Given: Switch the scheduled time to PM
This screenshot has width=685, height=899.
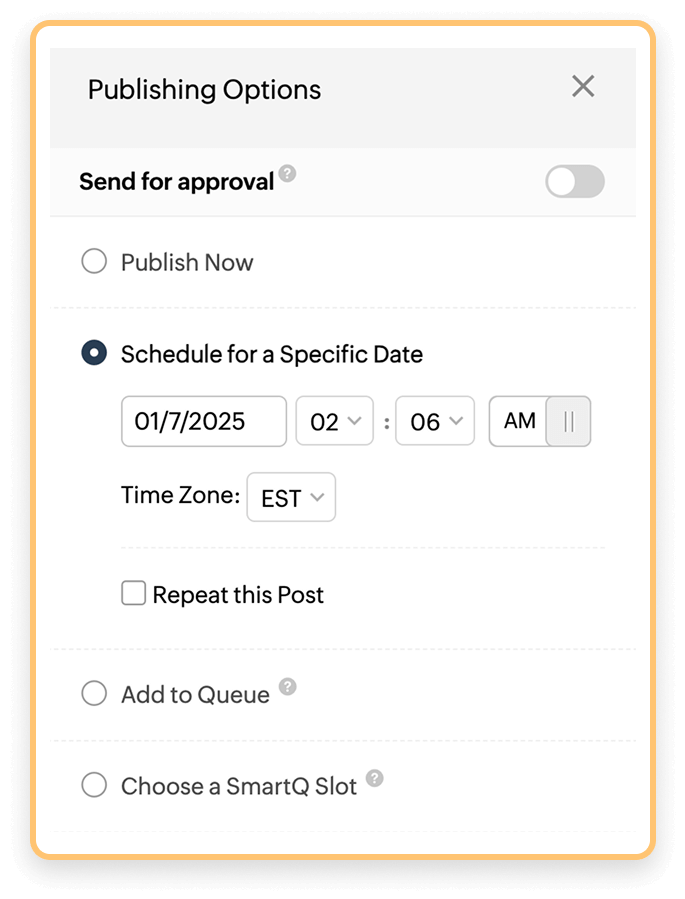Looking at the screenshot, I should [567, 421].
